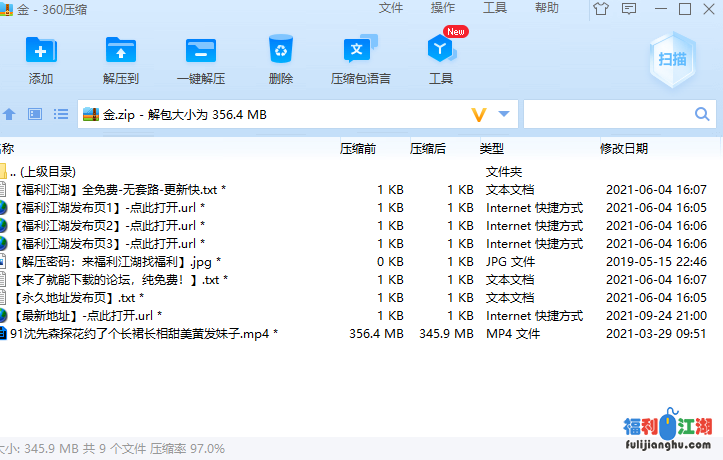The width and height of the screenshot is (723, 460).
Task: Switch to the list view mode
Action: coord(60,115)
